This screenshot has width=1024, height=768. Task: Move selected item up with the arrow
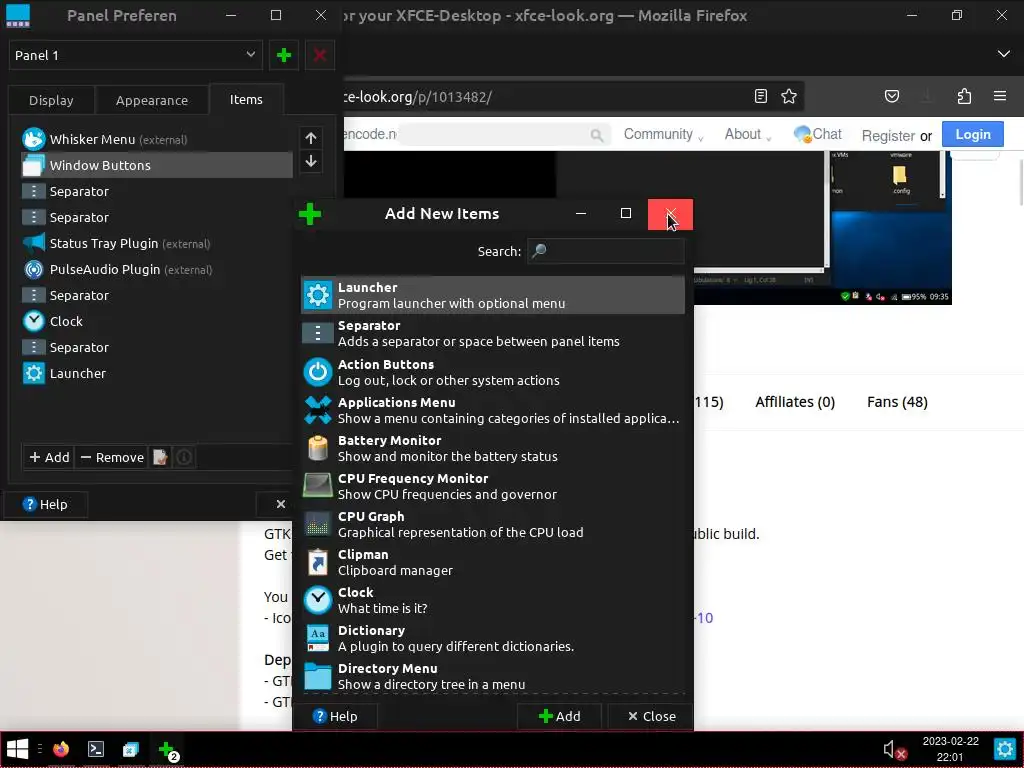pyautogui.click(x=311, y=138)
